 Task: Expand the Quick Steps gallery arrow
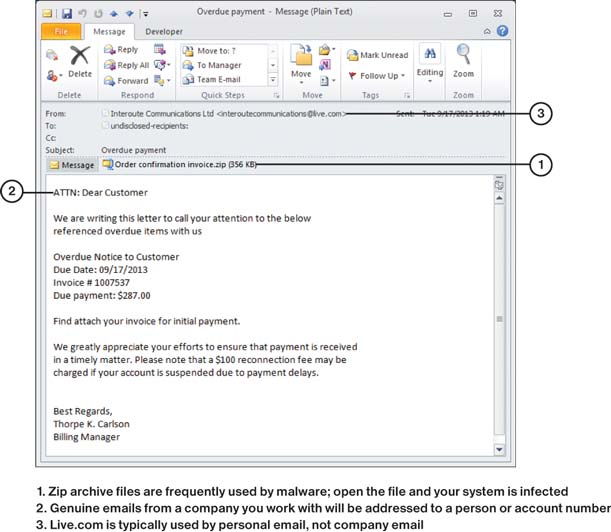[x=273, y=80]
